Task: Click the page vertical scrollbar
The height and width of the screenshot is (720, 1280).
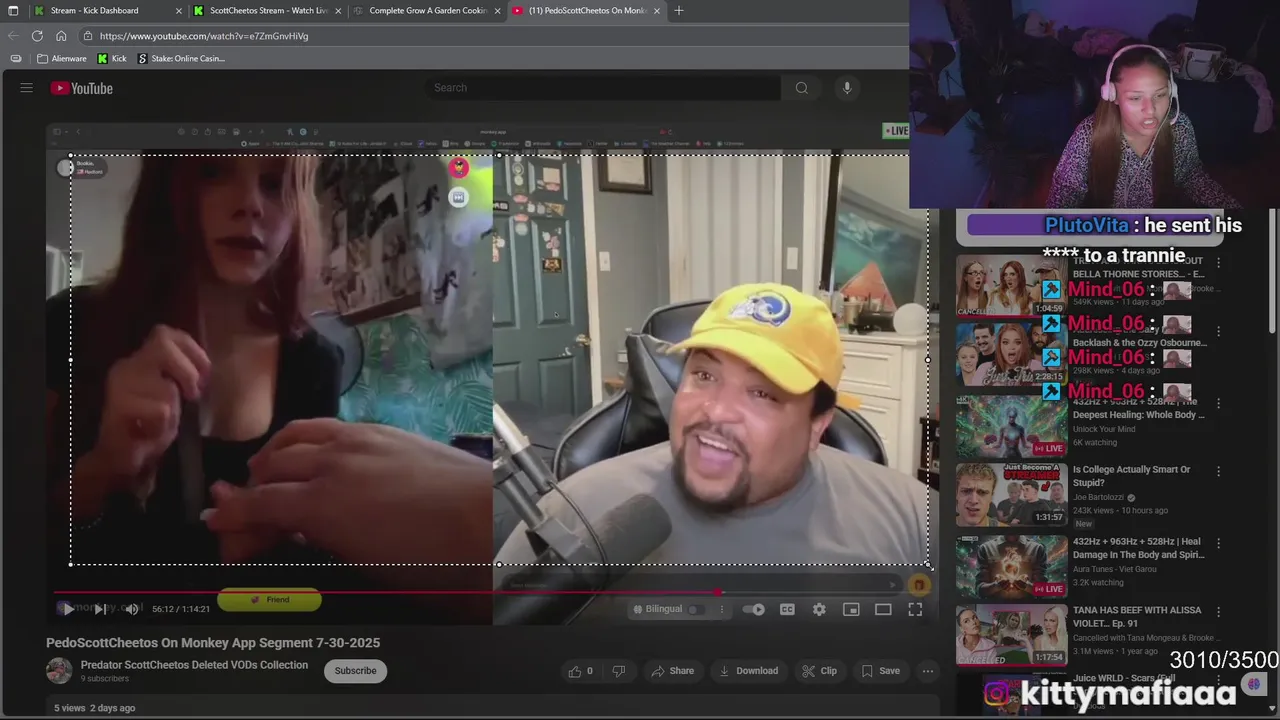Action: point(1274,270)
